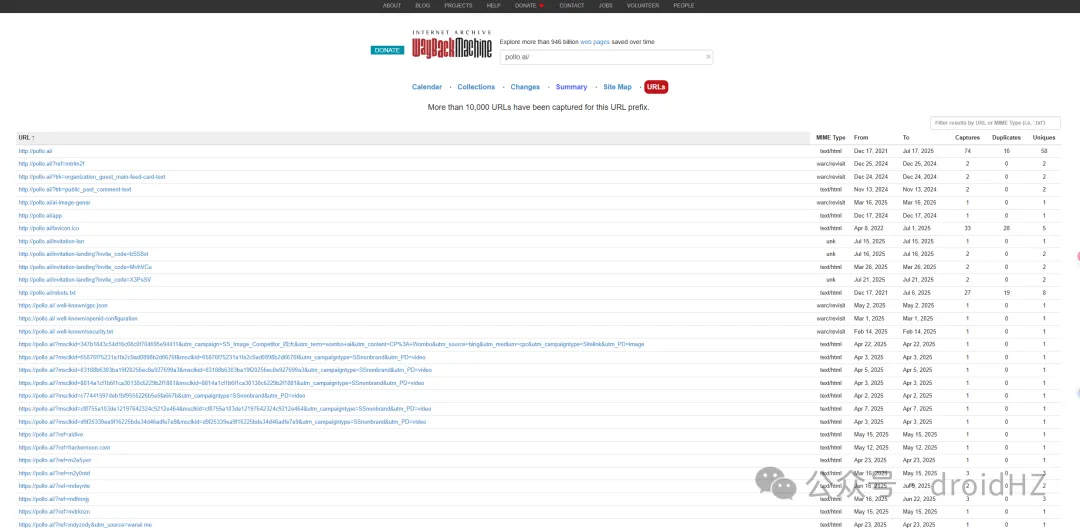Open the http://pollo.ai/robots.txt link

[46, 293]
